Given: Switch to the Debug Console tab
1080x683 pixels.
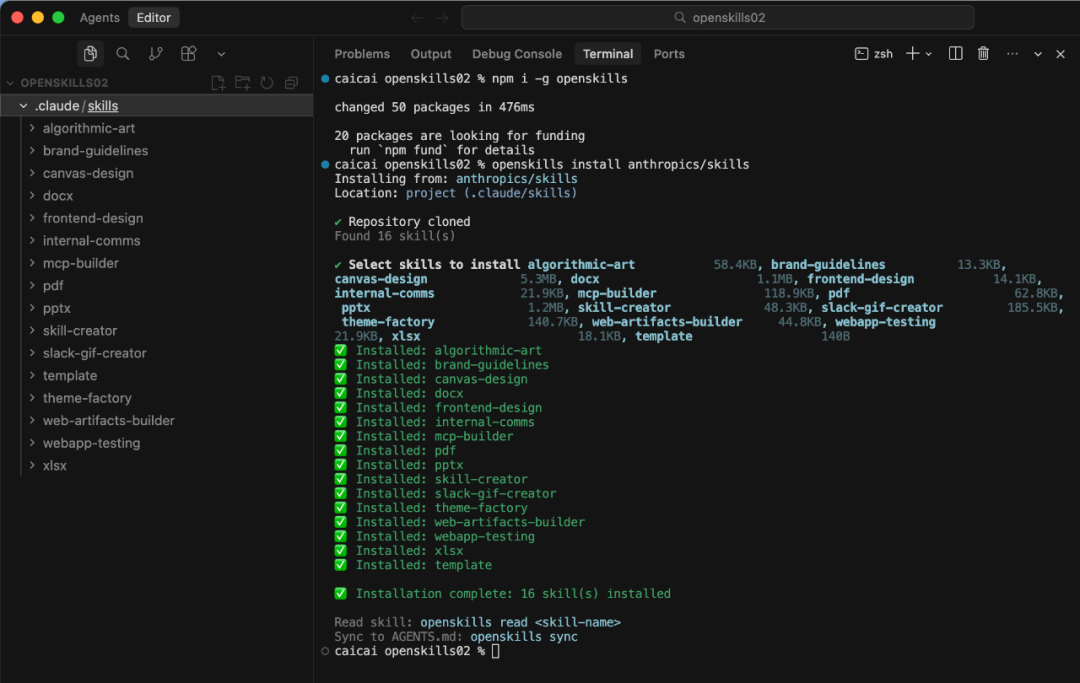Looking at the screenshot, I should click(x=517, y=54).
